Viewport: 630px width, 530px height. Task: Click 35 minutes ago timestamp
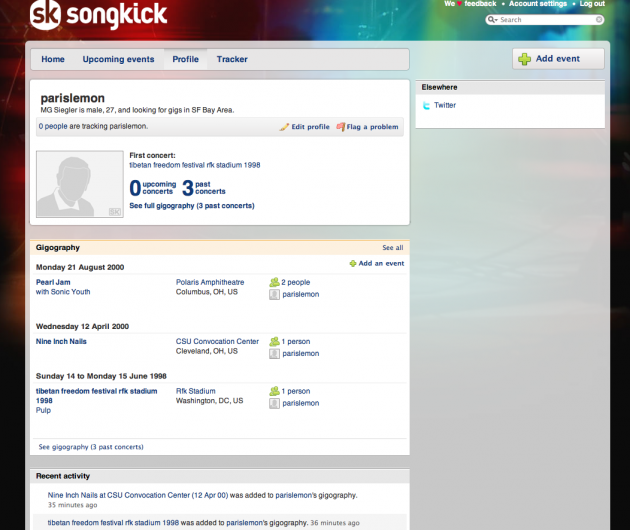[72, 505]
